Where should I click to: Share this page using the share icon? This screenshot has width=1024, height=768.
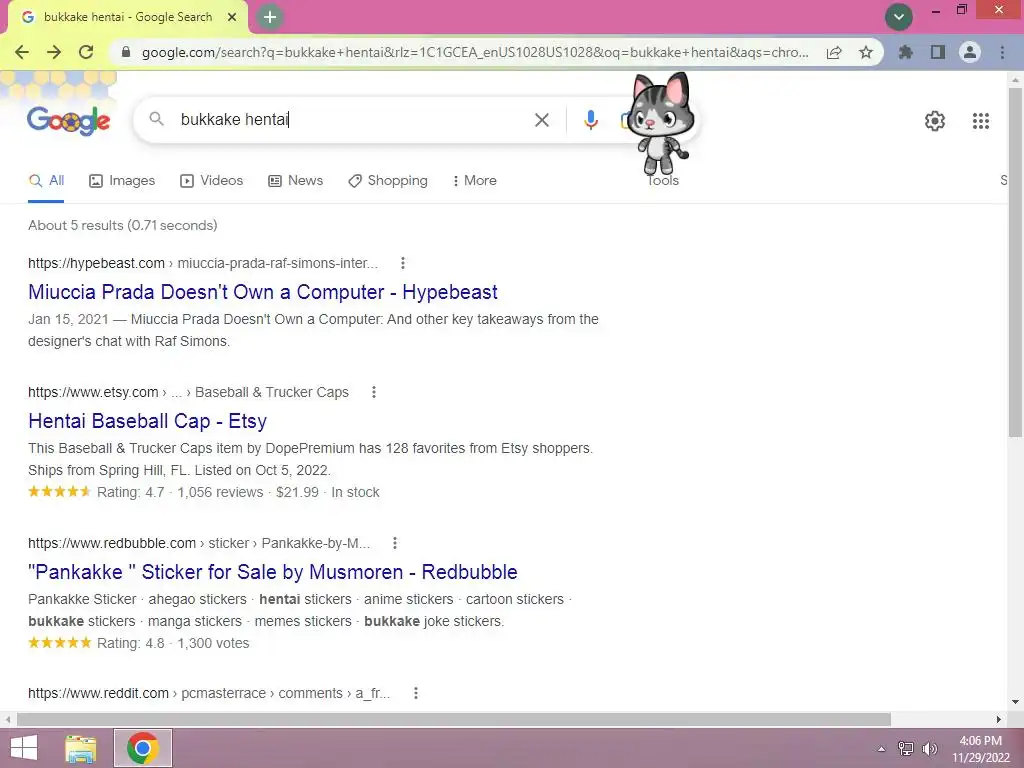tap(834, 52)
